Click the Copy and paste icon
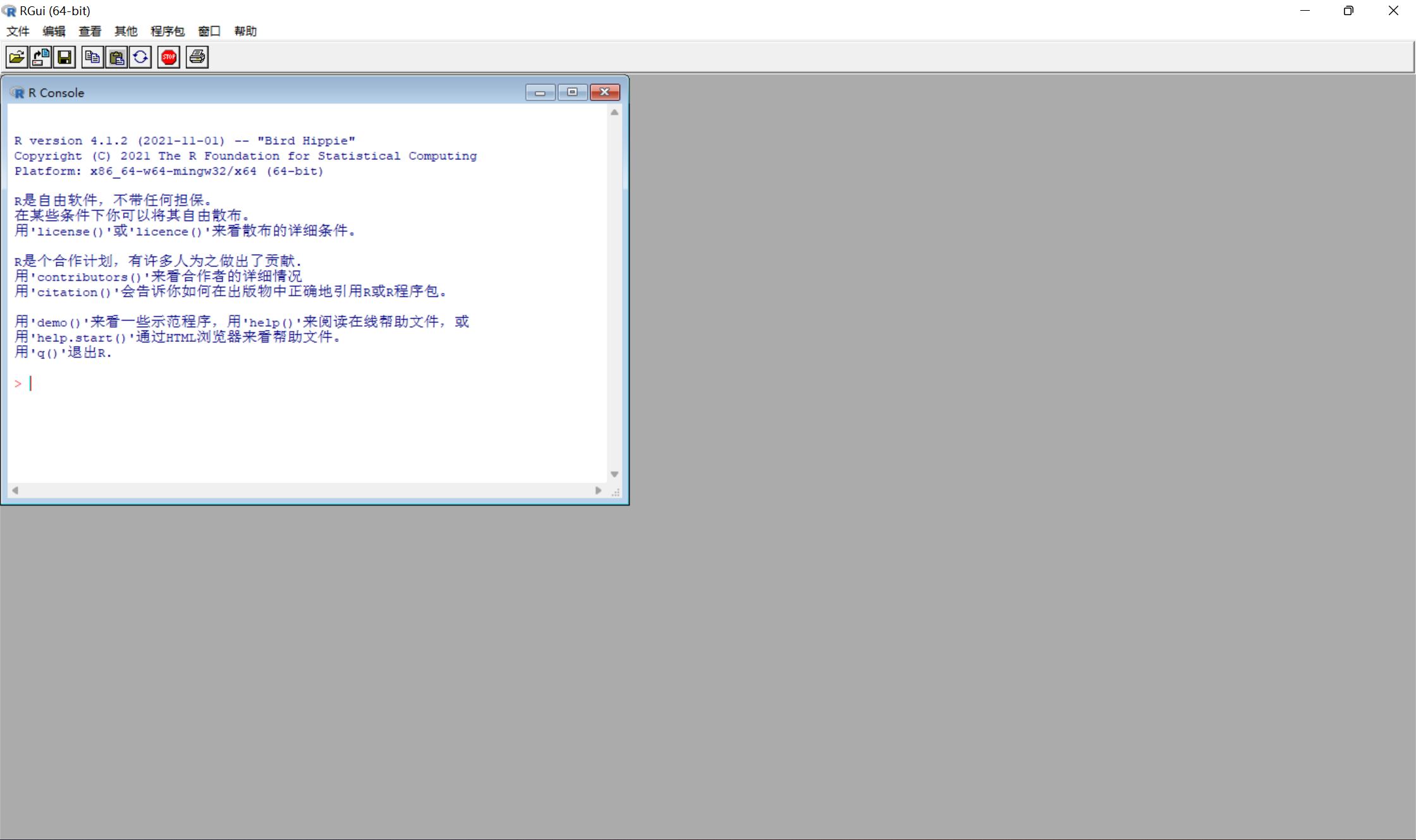Image resolution: width=1416 pixels, height=840 pixels. tap(140, 58)
